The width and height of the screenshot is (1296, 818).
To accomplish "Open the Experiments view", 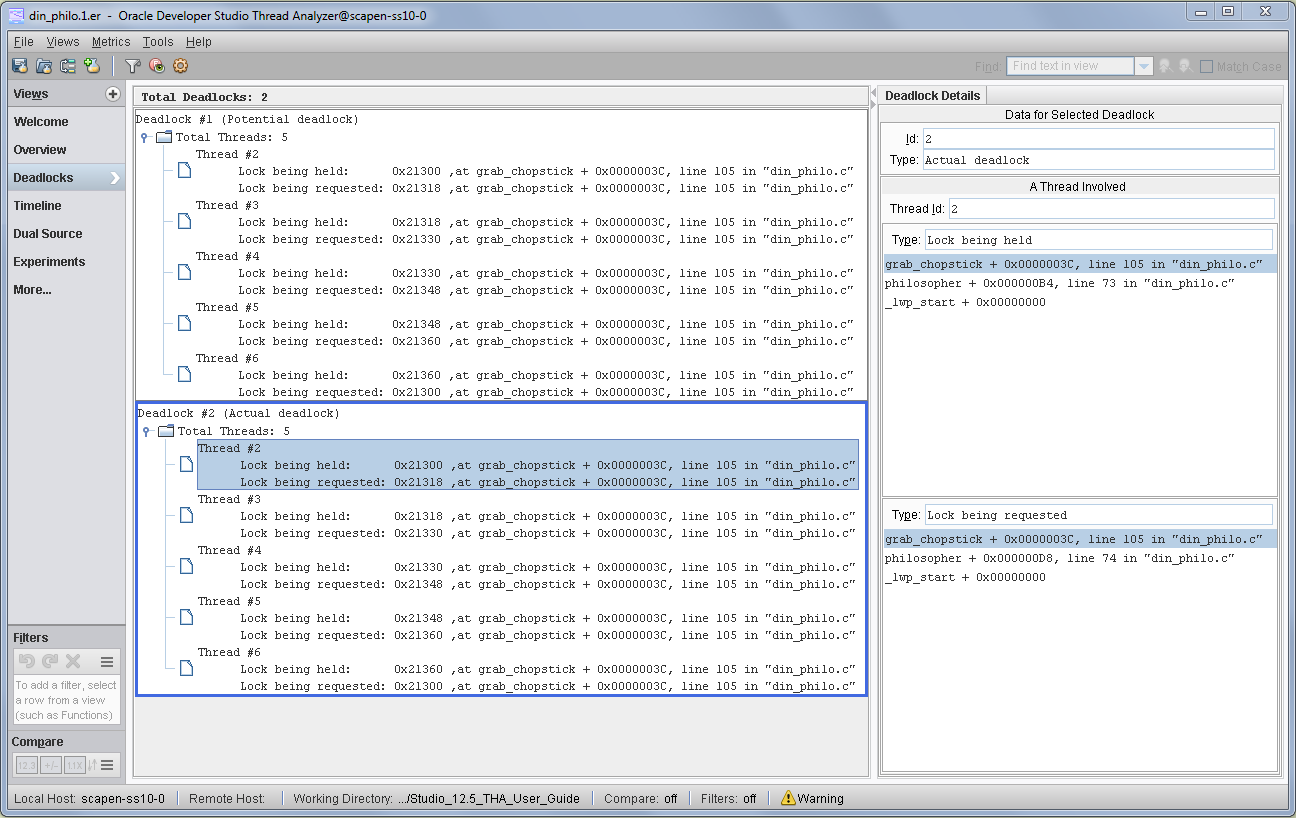I will point(66,262).
